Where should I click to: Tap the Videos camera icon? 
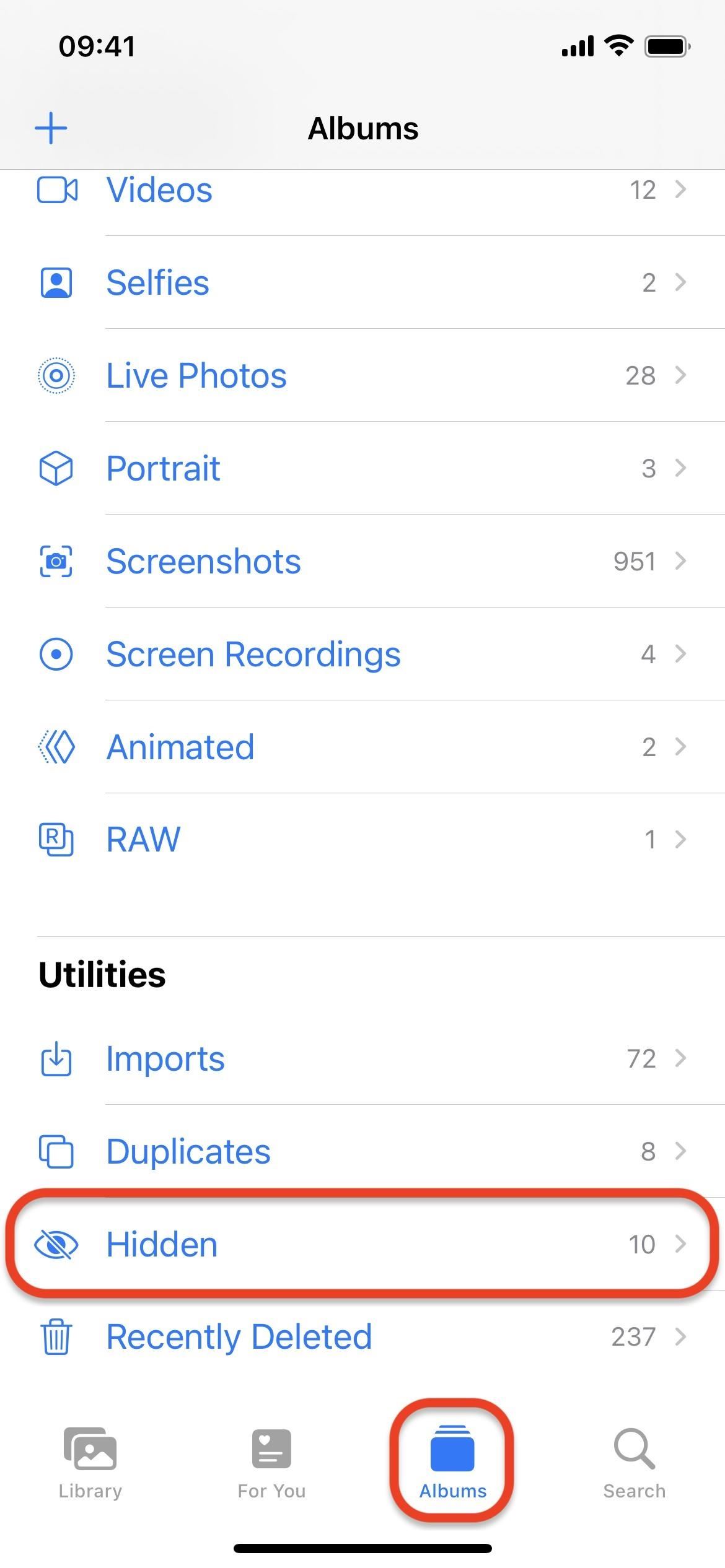57,190
